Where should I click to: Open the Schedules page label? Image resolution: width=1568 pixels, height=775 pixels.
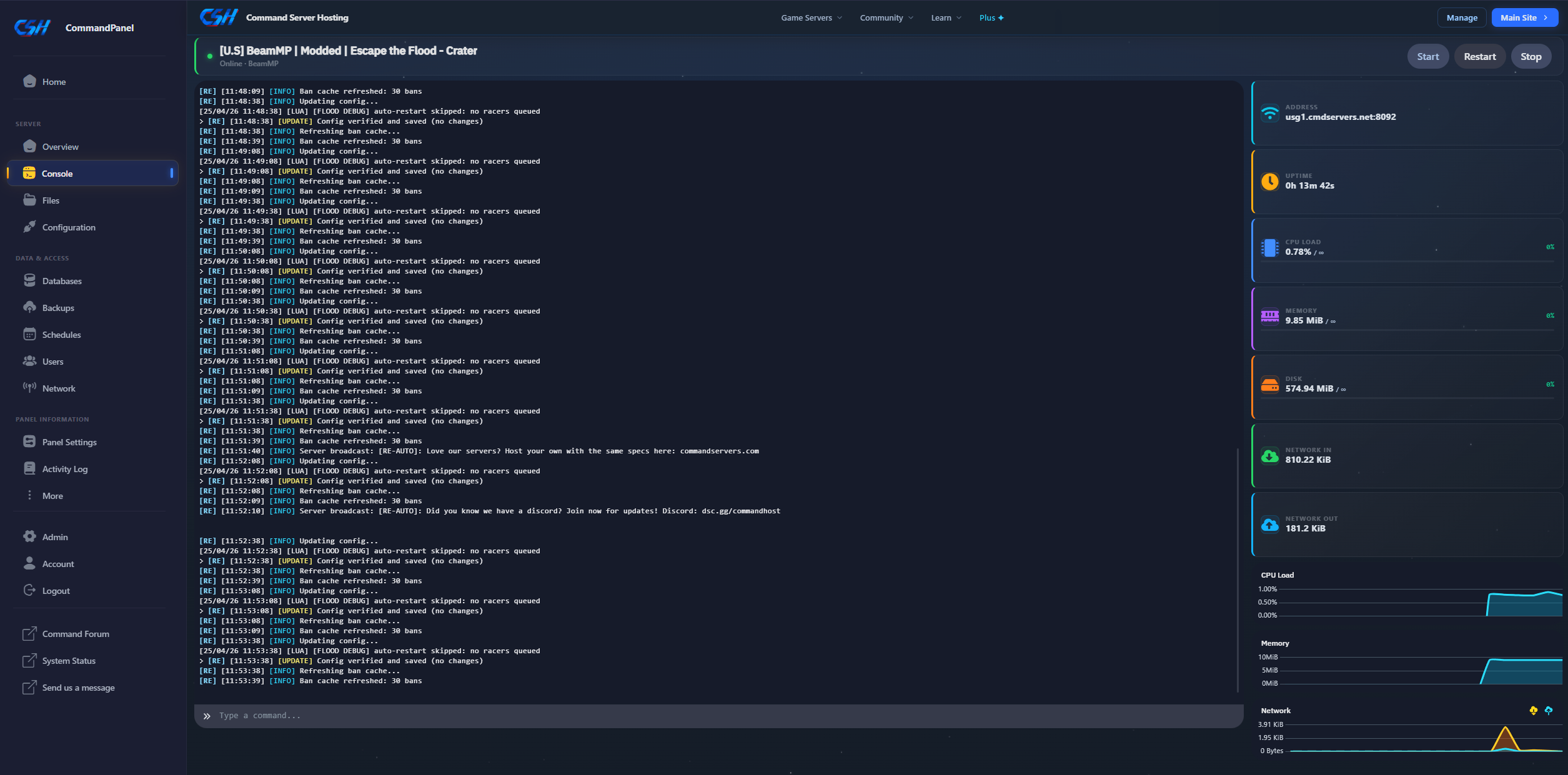pos(61,335)
